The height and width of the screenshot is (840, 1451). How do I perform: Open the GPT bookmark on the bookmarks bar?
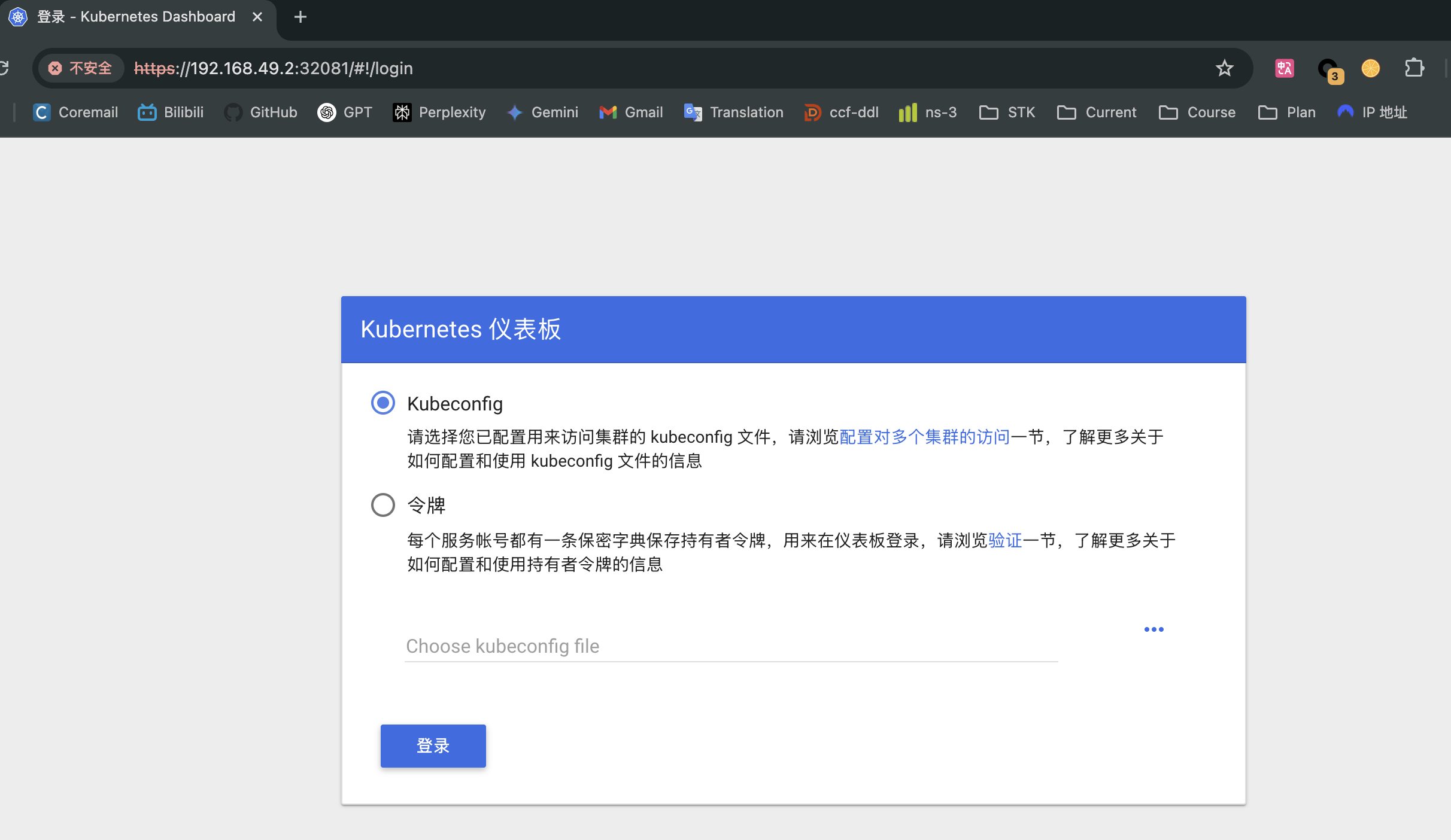(344, 112)
